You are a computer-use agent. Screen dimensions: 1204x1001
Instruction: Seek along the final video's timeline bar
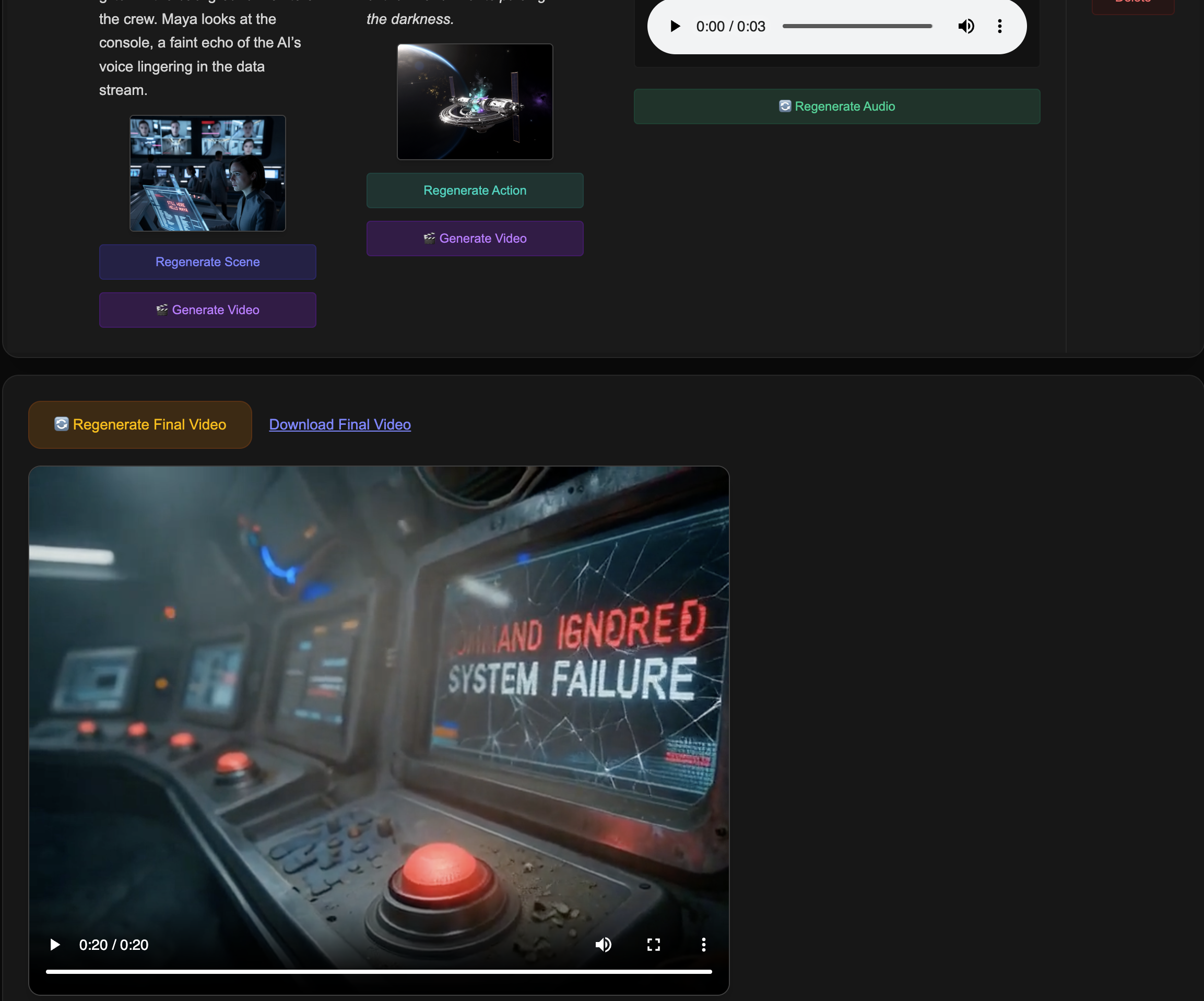(379, 972)
